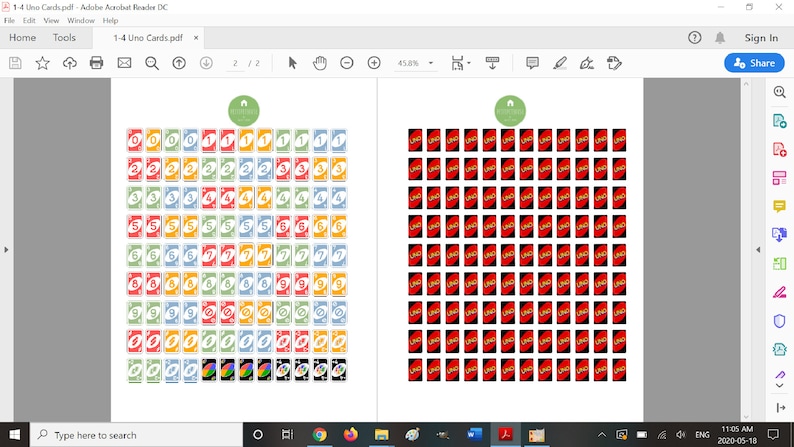The height and width of the screenshot is (447, 794).
Task: Open Firefox from taskbar
Action: [350, 435]
